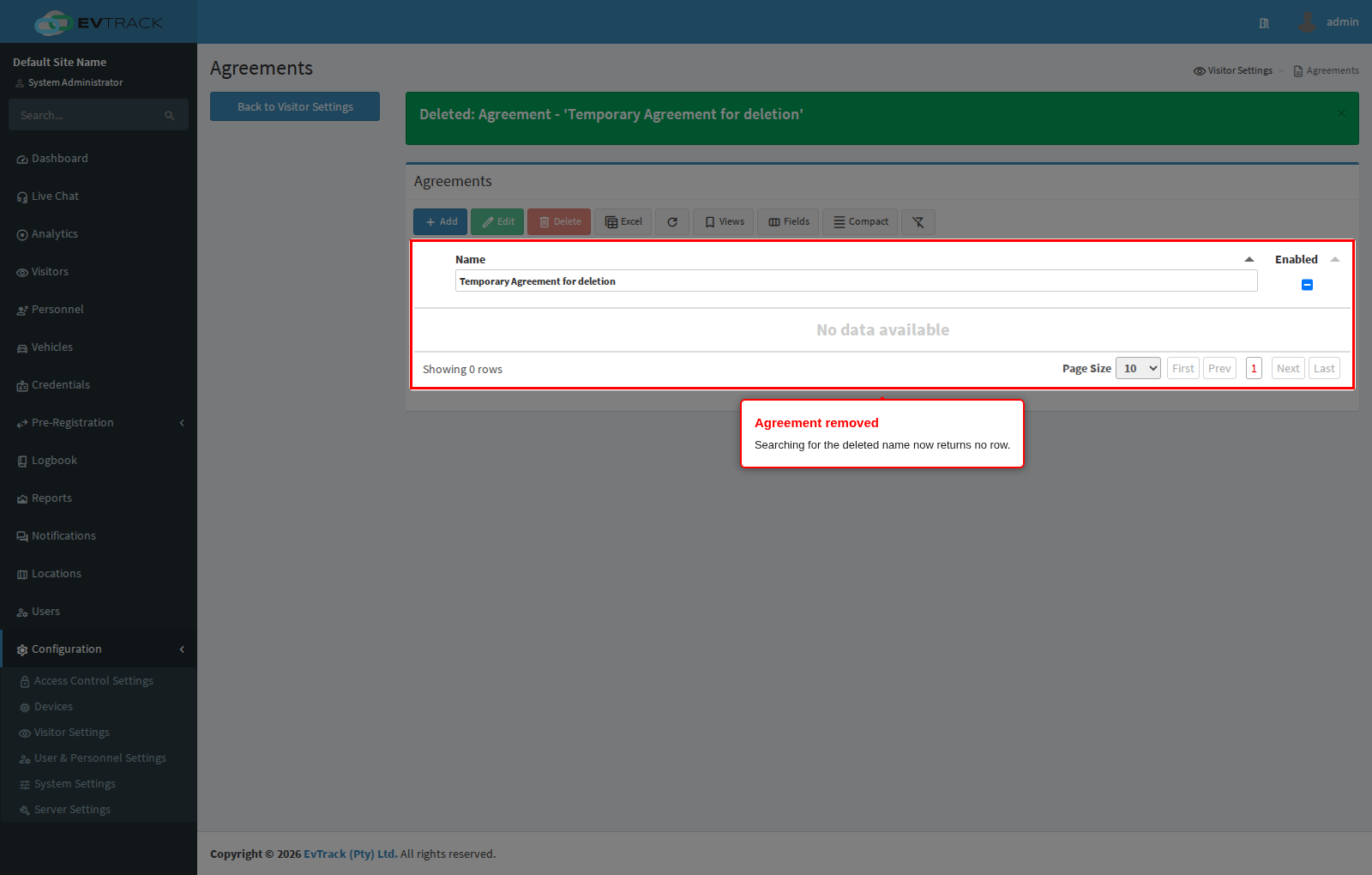Open the Page Size dropdown
This screenshot has width=1372, height=875.
[x=1138, y=368]
